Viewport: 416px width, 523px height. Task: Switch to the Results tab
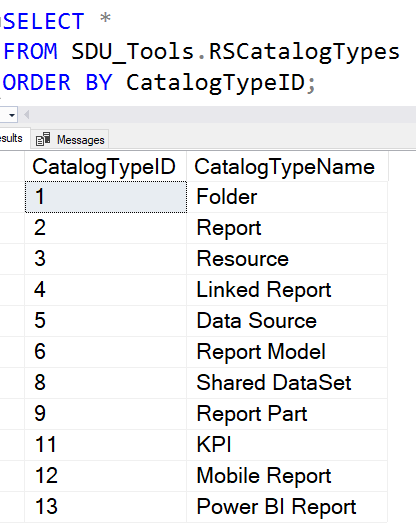click(13, 138)
